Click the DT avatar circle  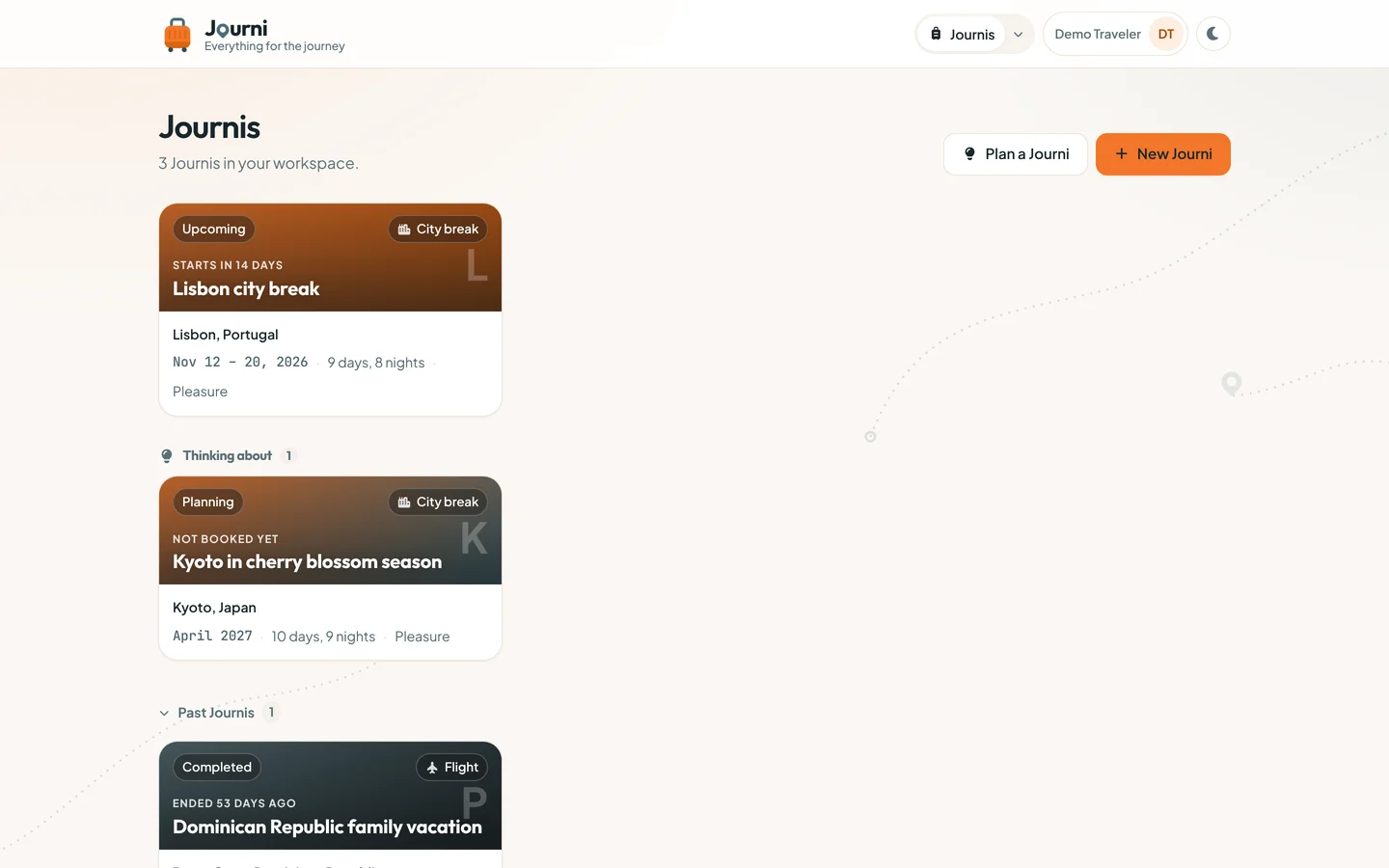coord(1166,34)
